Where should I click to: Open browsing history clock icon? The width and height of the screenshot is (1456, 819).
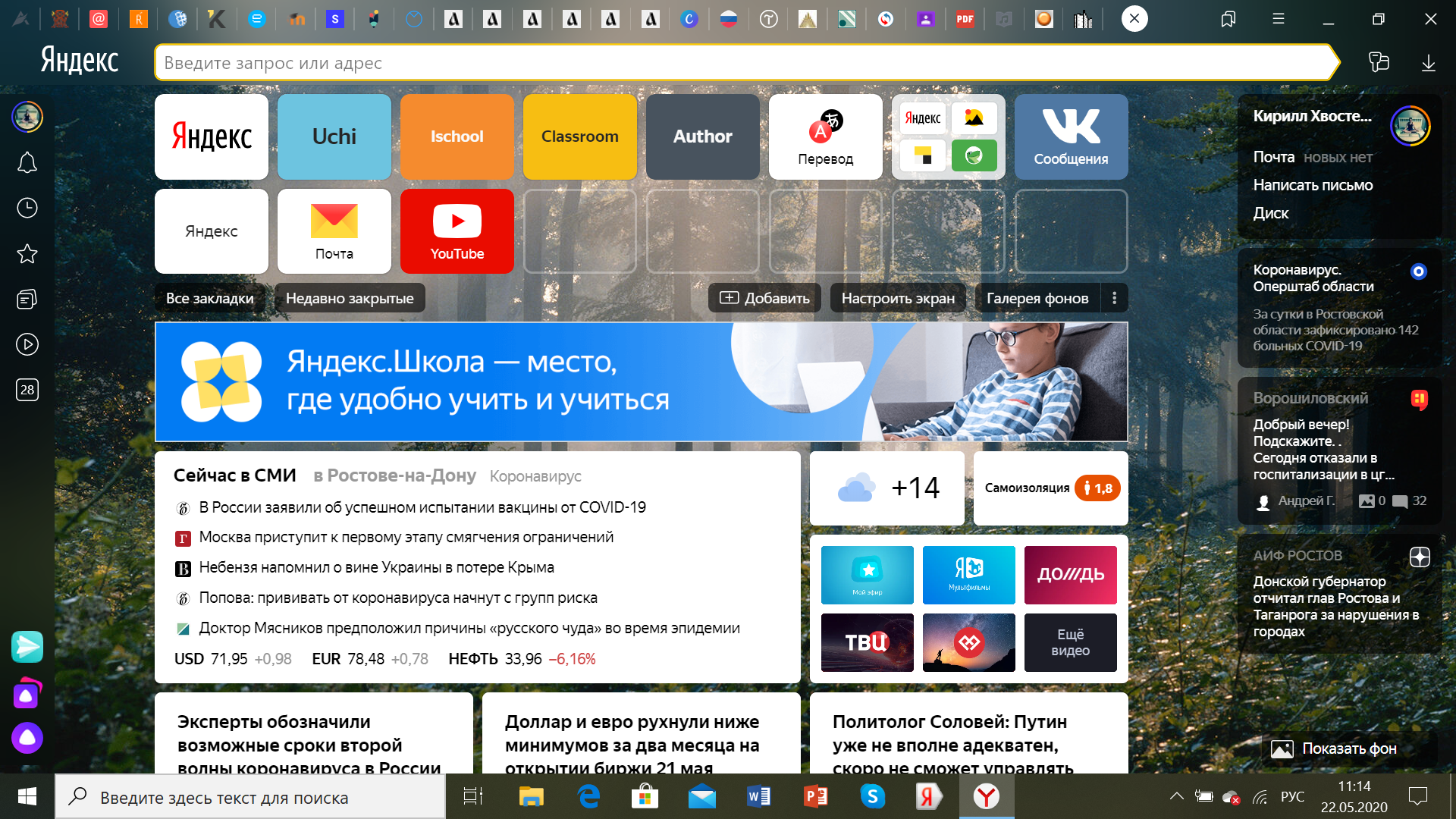(27, 208)
